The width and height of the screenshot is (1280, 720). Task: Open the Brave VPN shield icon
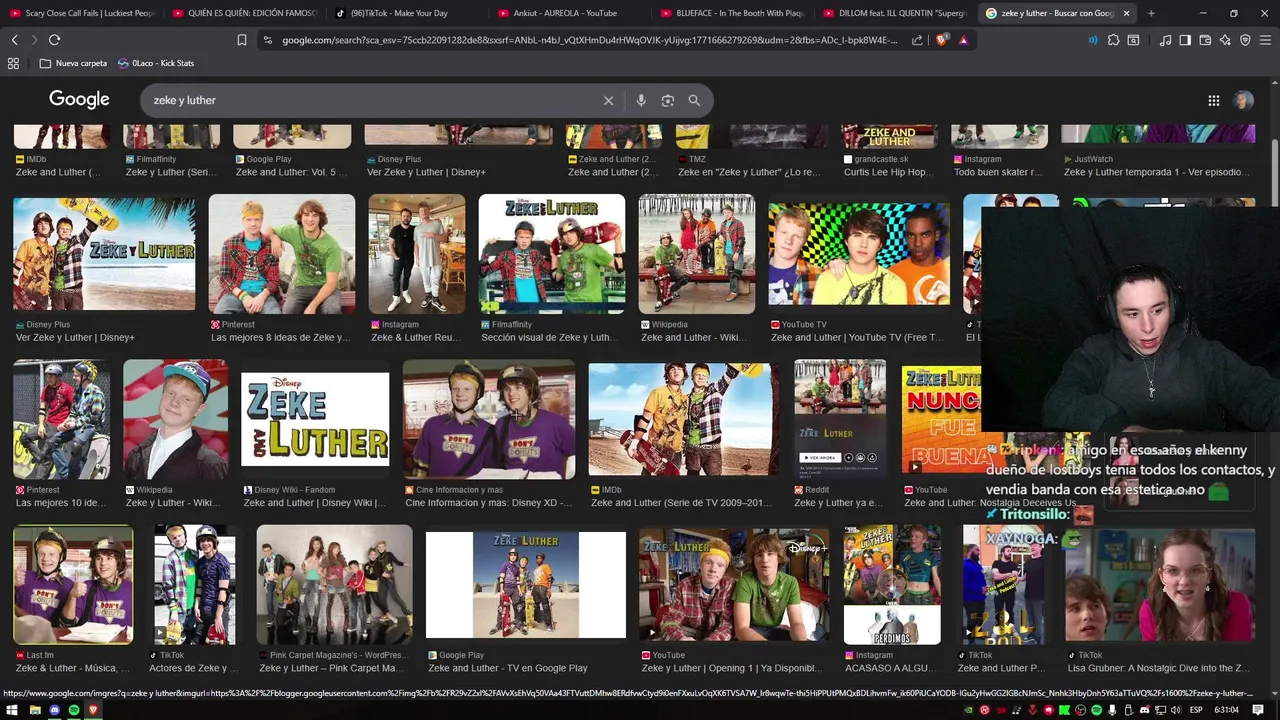[x=1245, y=40]
